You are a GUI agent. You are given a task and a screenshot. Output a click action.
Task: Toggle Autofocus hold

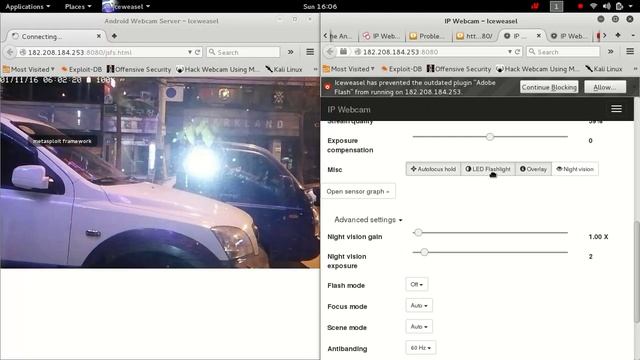click(x=433, y=169)
